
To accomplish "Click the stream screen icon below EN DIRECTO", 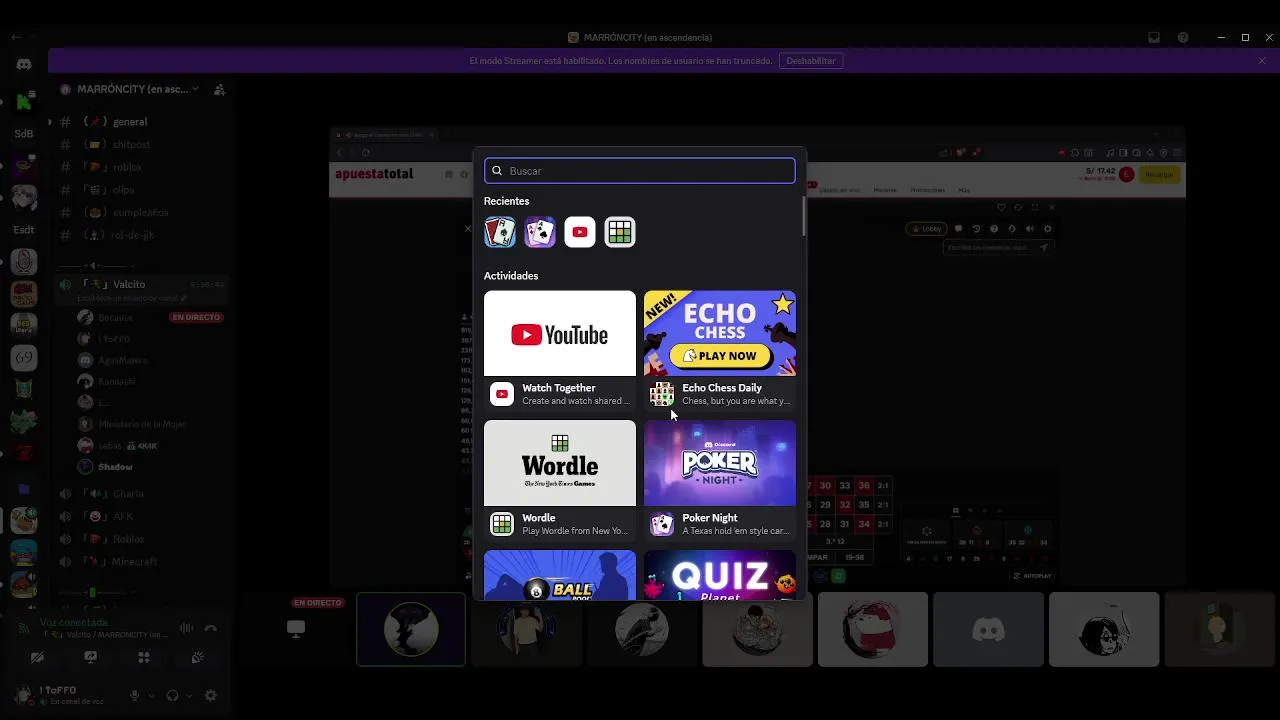I will 295,628.
